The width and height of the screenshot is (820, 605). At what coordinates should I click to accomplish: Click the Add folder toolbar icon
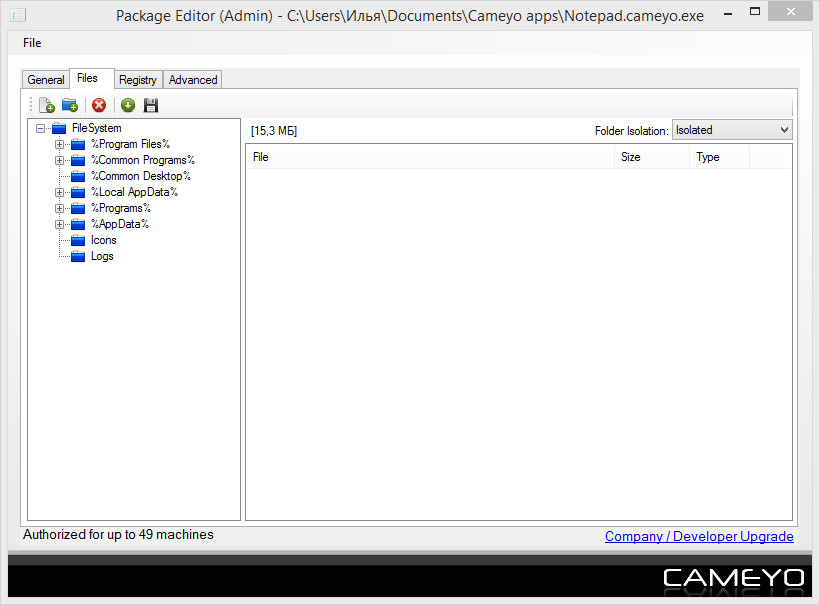pos(70,105)
